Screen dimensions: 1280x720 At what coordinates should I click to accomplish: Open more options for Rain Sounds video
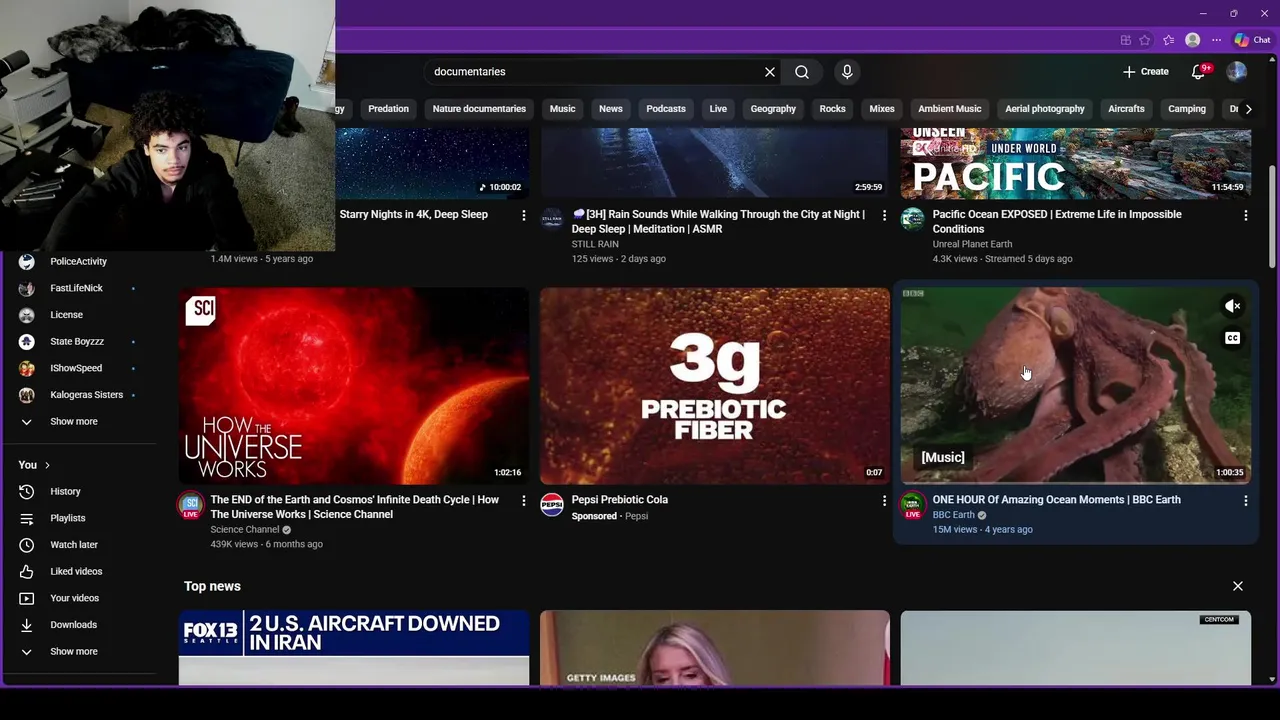[884, 215]
